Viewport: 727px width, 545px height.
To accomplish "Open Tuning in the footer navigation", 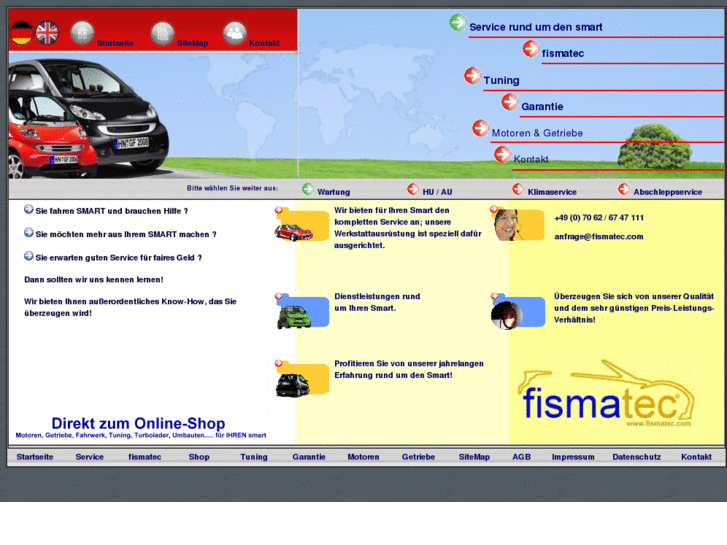I will (254, 457).
